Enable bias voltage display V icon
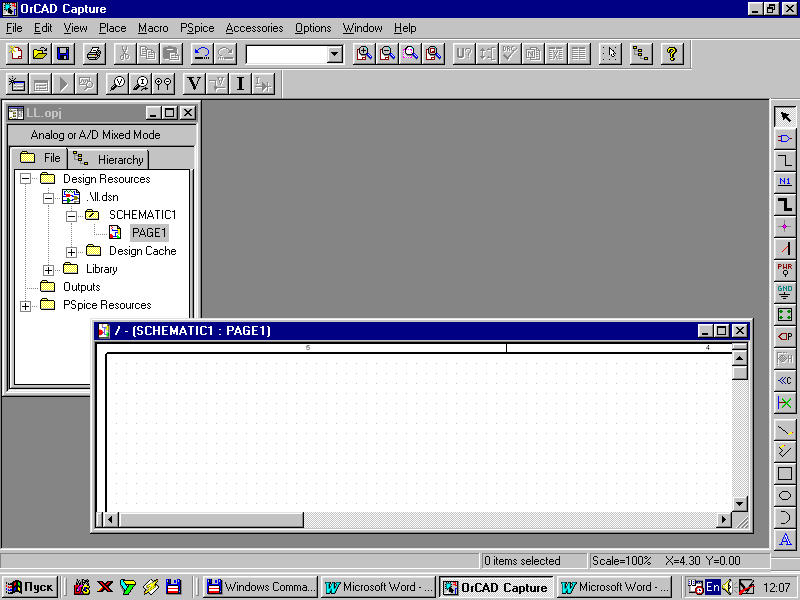Viewport: 800px width, 600px height. (194, 84)
